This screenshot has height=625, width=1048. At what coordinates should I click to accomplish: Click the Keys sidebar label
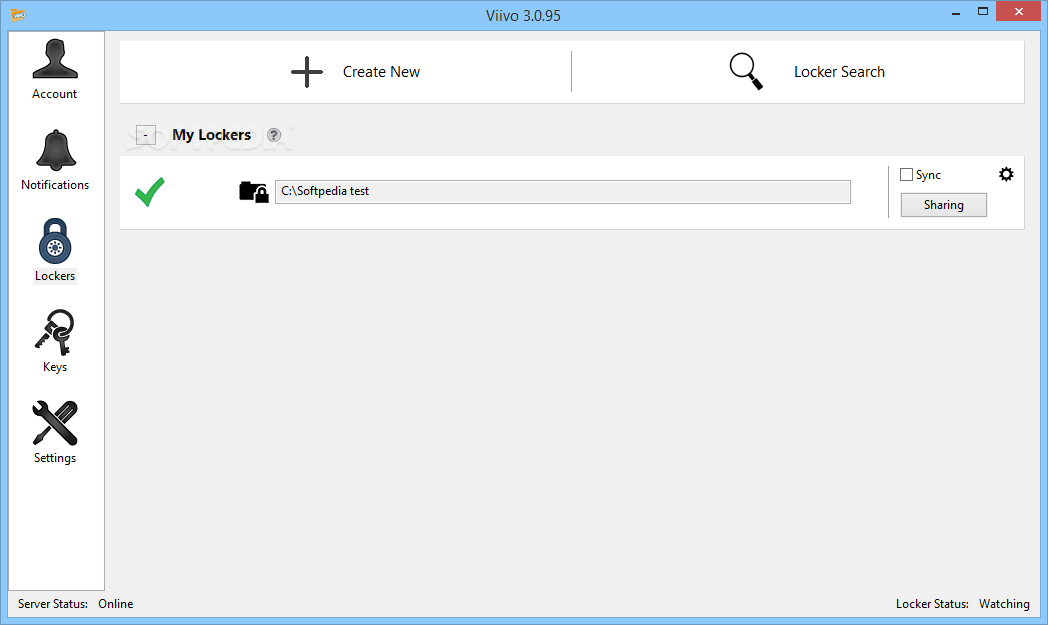[x=55, y=367]
